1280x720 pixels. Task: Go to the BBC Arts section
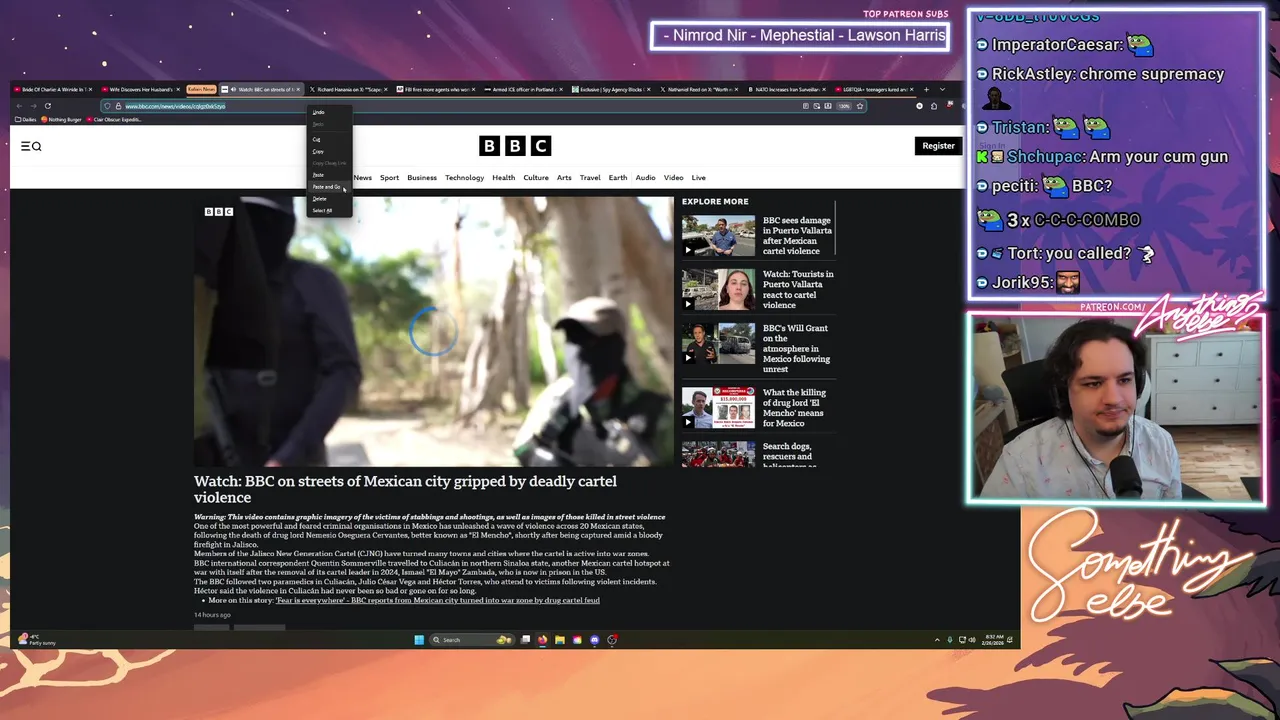tap(564, 178)
